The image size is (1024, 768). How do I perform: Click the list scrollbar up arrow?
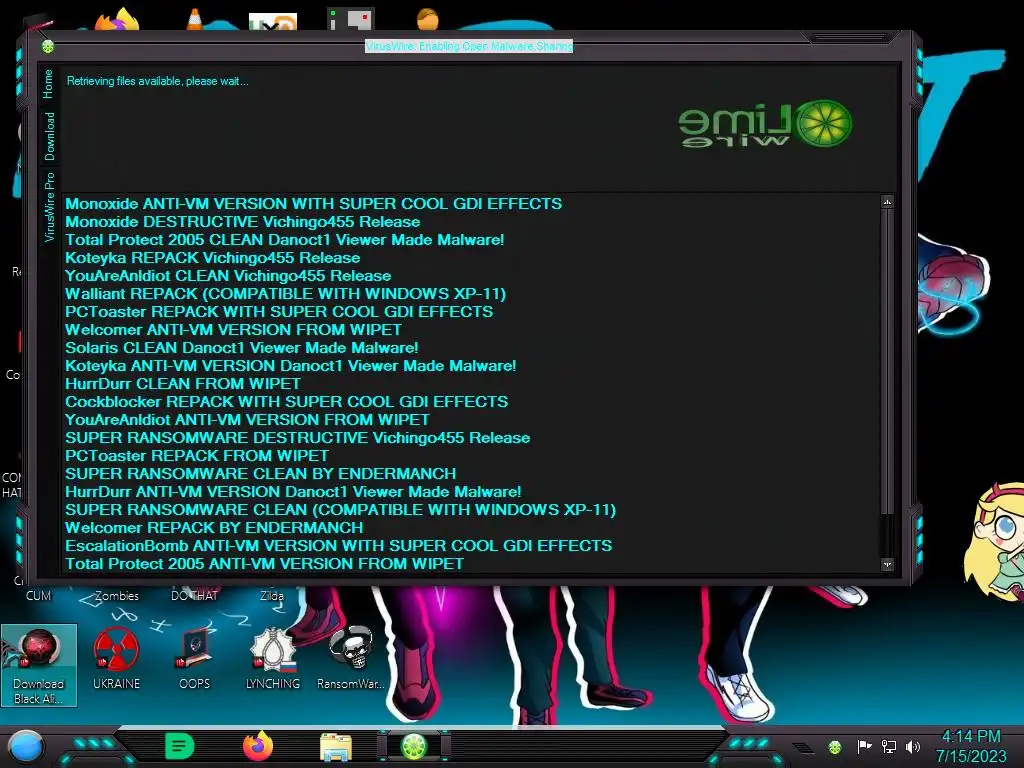(887, 202)
